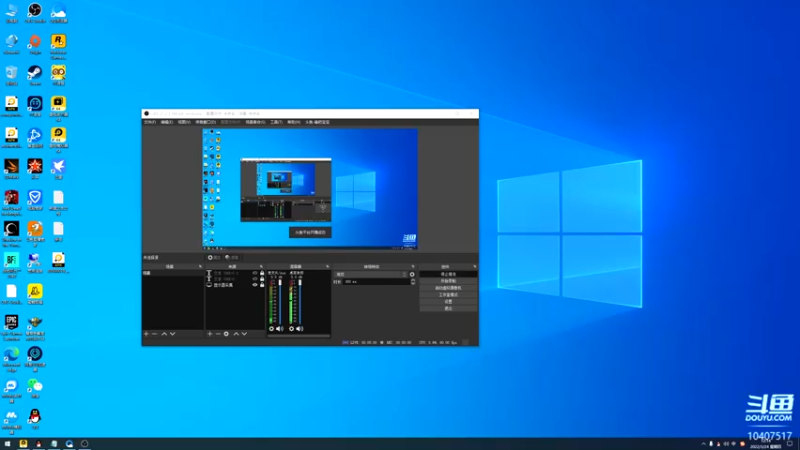Move the source up in Sources panel
The height and width of the screenshot is (450, 800).
[x=236, y=334]
